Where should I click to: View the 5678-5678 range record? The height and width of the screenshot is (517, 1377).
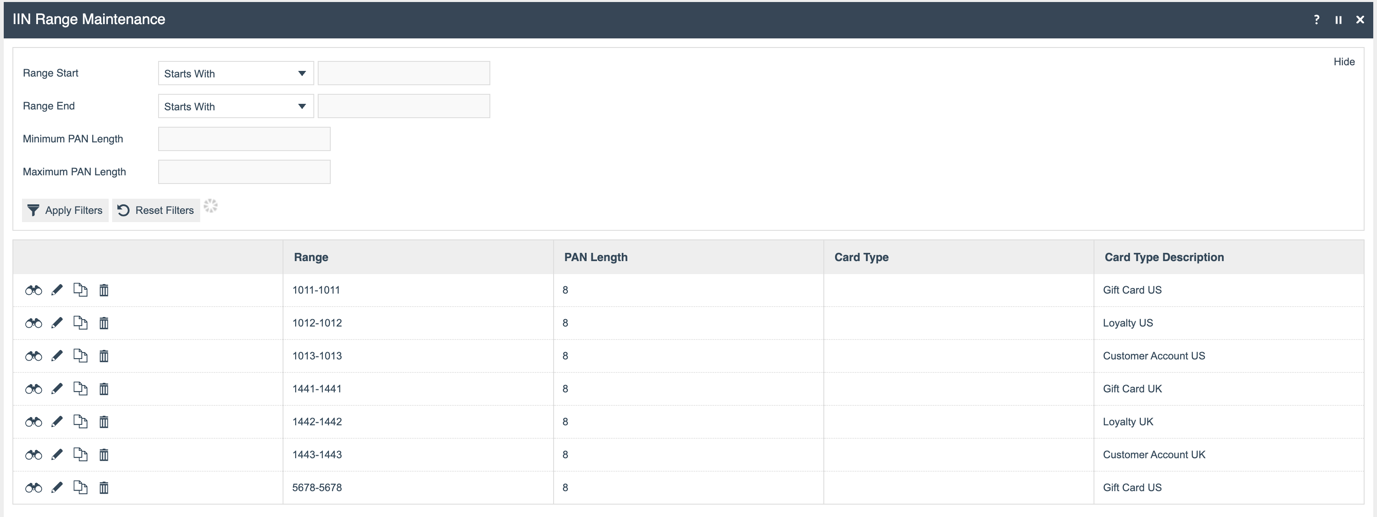point(33,488)
